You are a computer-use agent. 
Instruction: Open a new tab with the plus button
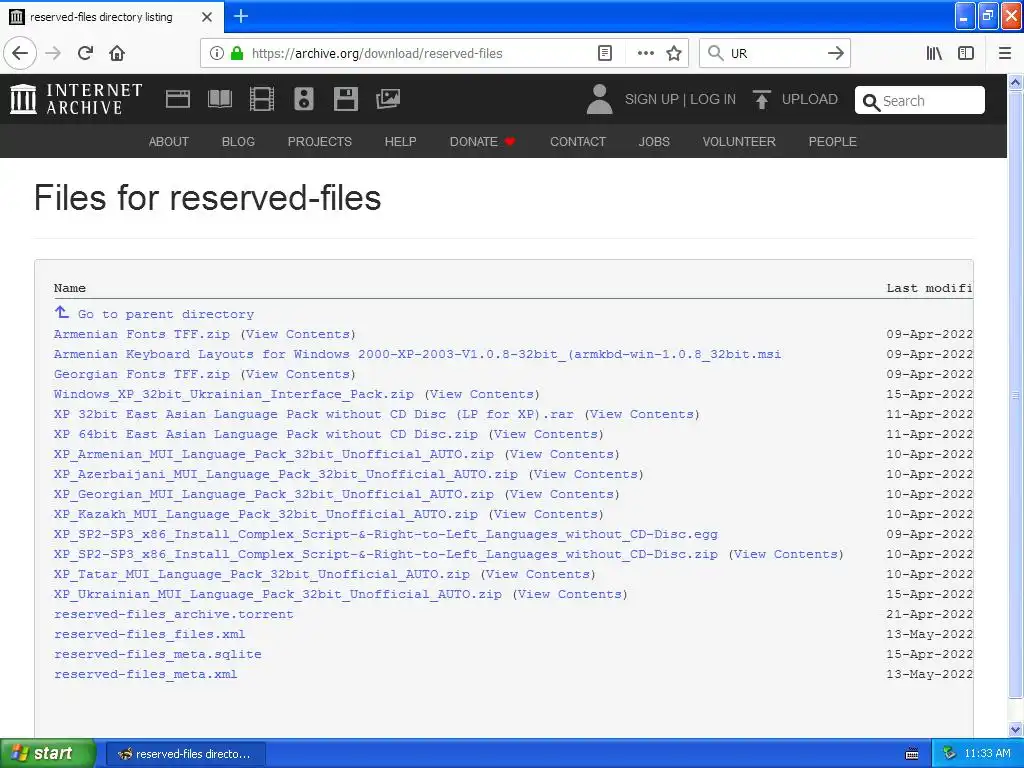[x=241, y=16]
